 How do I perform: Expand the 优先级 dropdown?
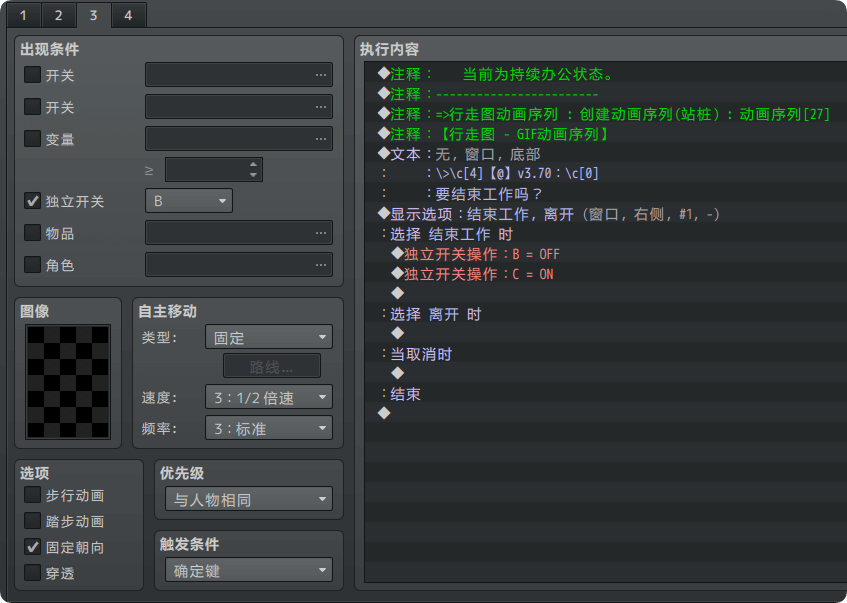click(249, 499)
